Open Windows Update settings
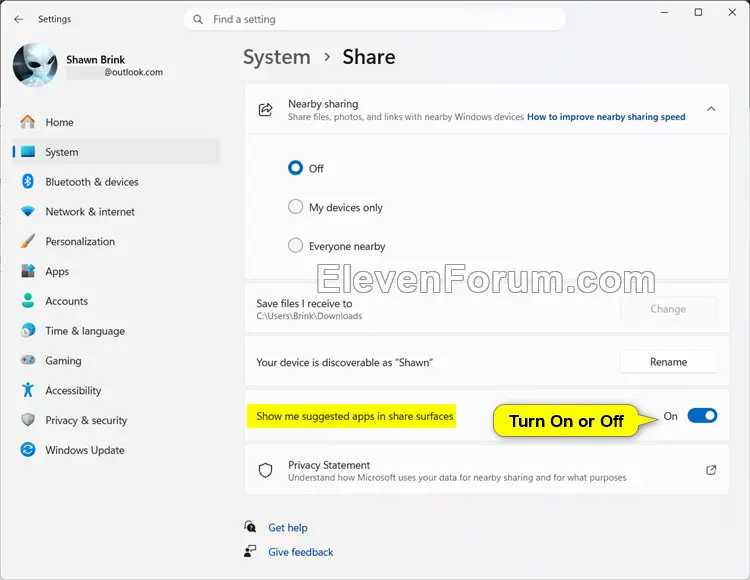This screenshot has width=750, height=580. point(116,449)
